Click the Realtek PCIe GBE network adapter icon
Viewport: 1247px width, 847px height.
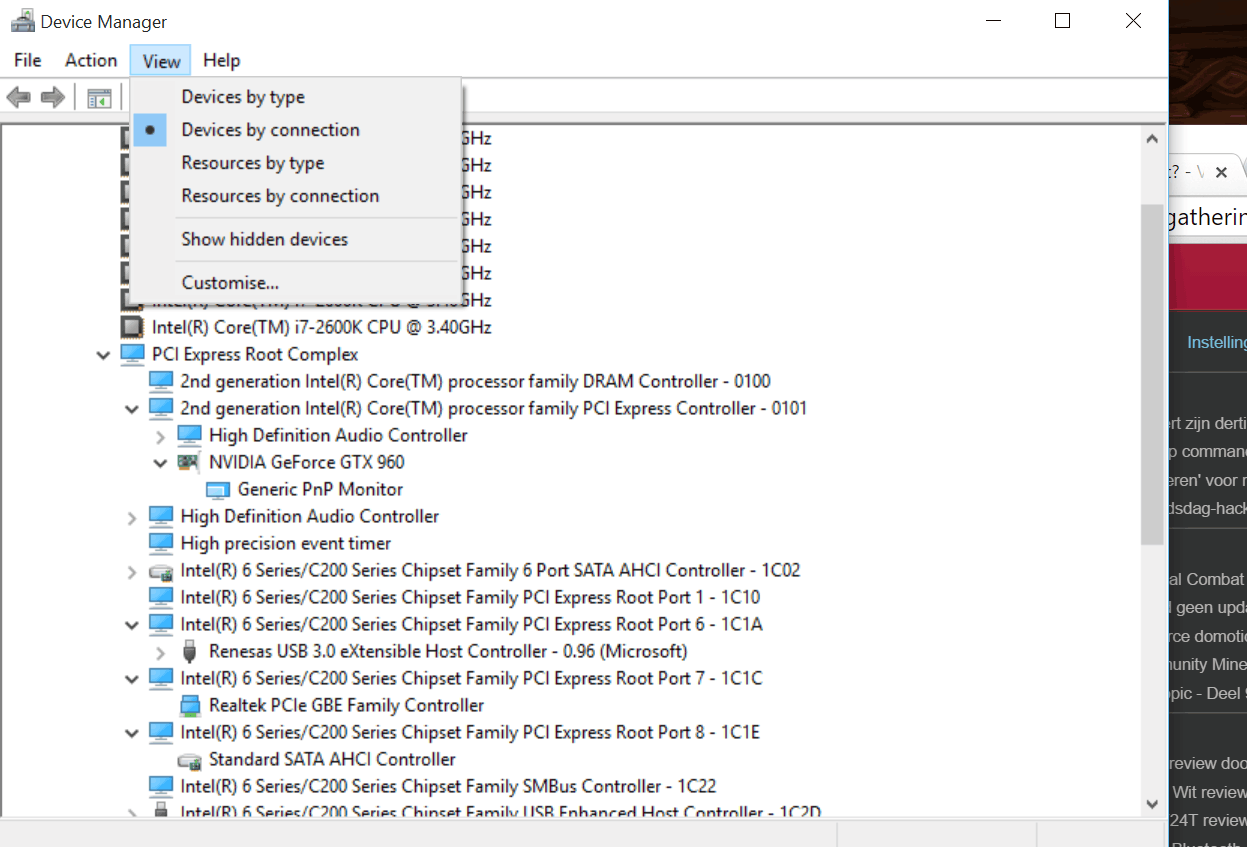coord(189,705)
